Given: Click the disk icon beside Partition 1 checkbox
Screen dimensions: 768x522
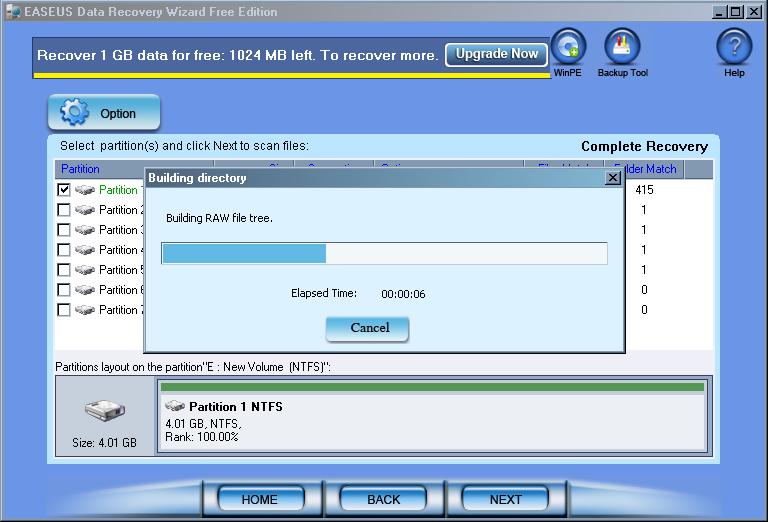Looking at the screenshot, I should coord(85,190).
